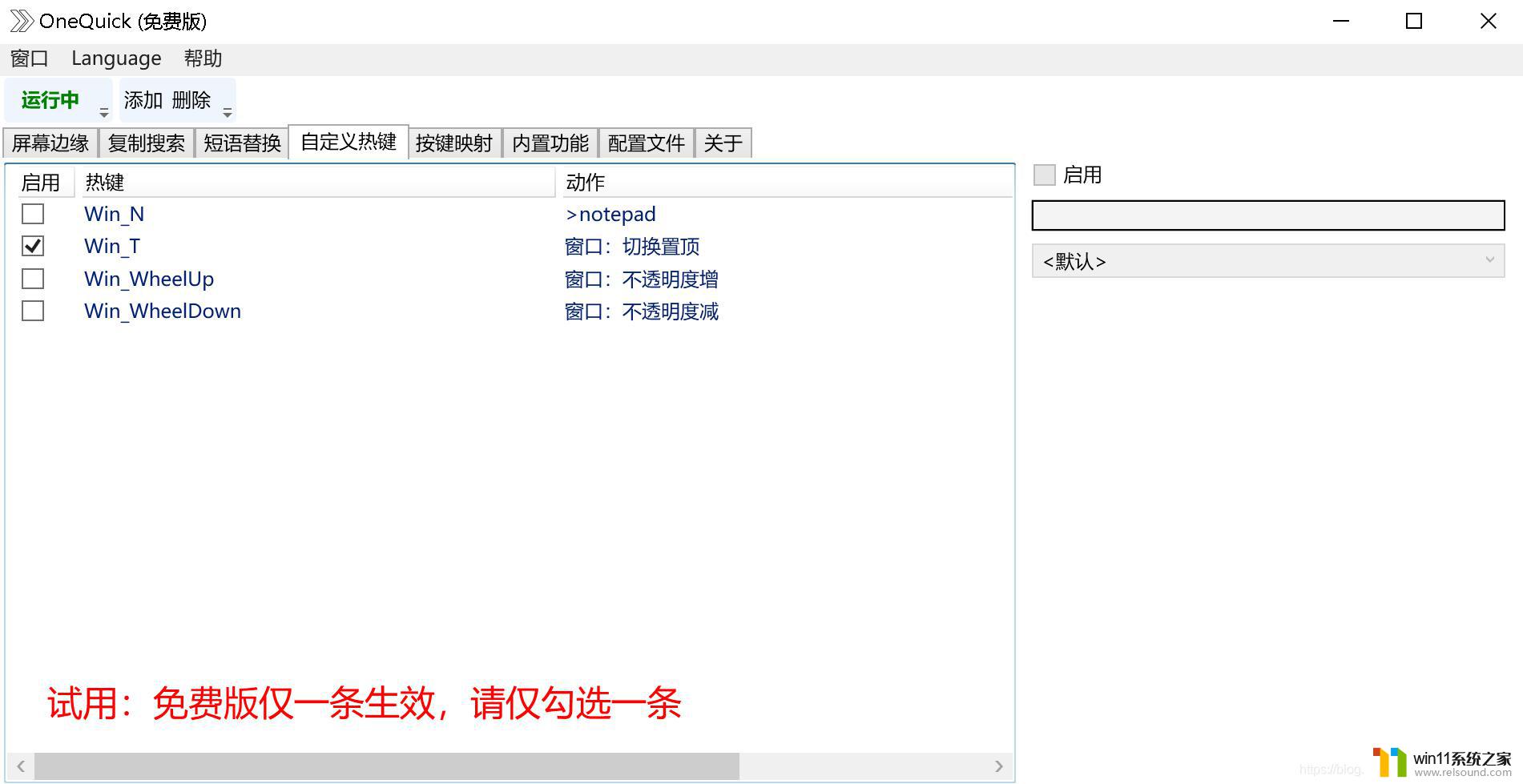1523x784 pixels.
Task: Expand the overflow arrow beside 运行中
Action: coord(104,112)
